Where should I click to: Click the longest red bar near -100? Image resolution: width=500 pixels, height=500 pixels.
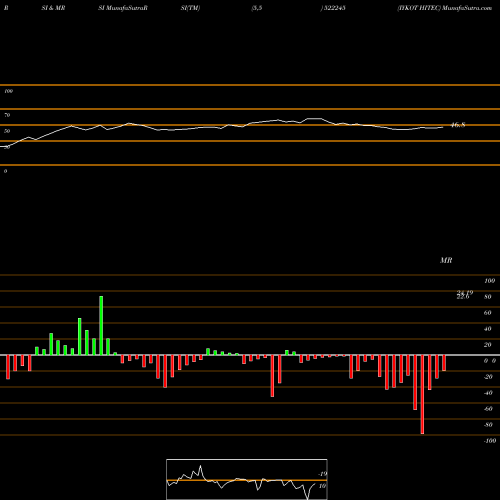pos(422,394)
